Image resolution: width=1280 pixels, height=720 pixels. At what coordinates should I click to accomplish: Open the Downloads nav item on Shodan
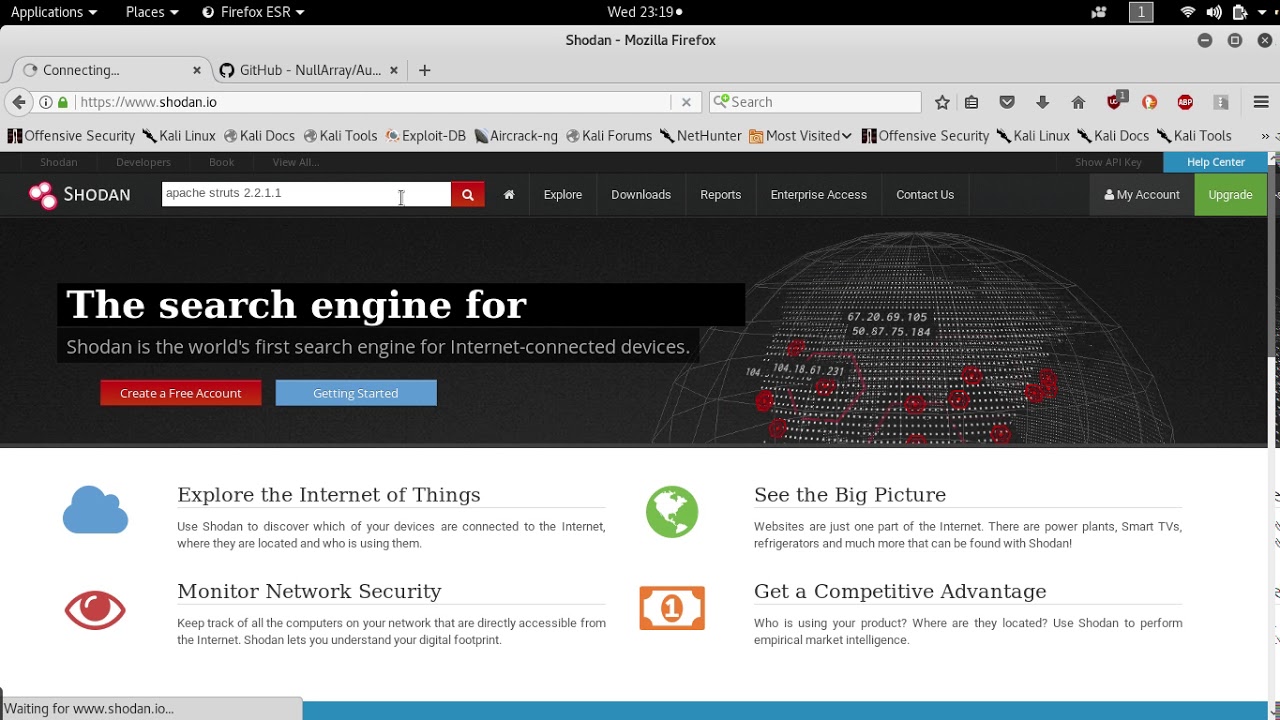[x=641, y=195]
